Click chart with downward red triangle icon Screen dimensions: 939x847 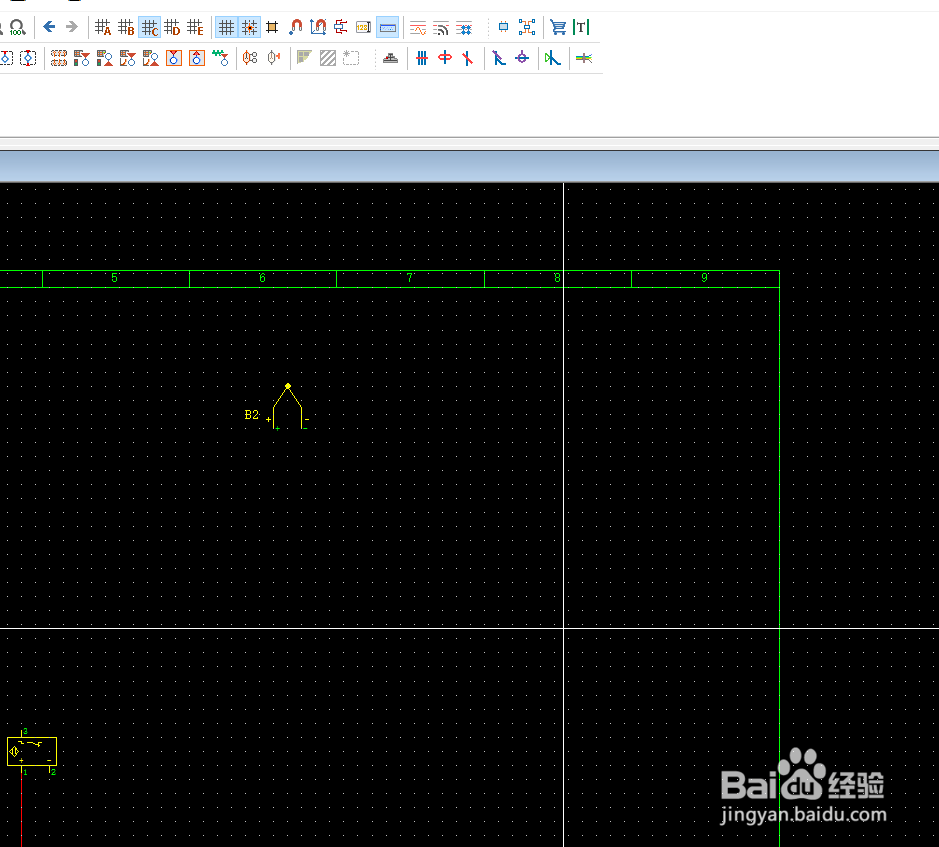[x=128, y=58]
